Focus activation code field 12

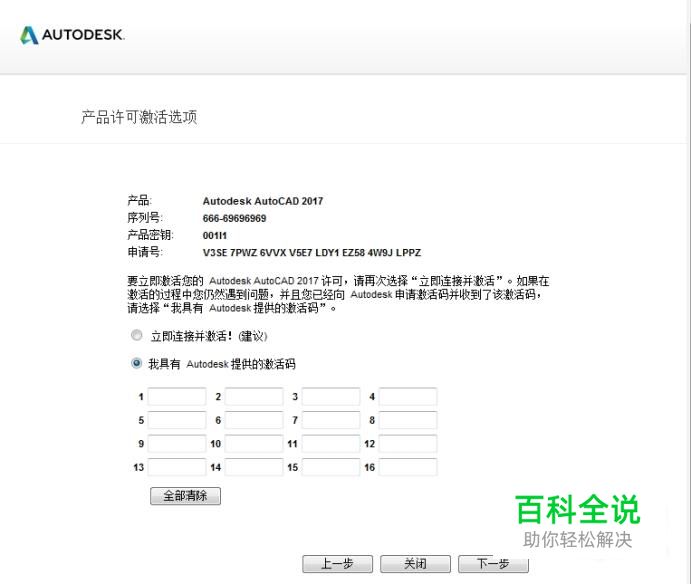tap(408, 443)
